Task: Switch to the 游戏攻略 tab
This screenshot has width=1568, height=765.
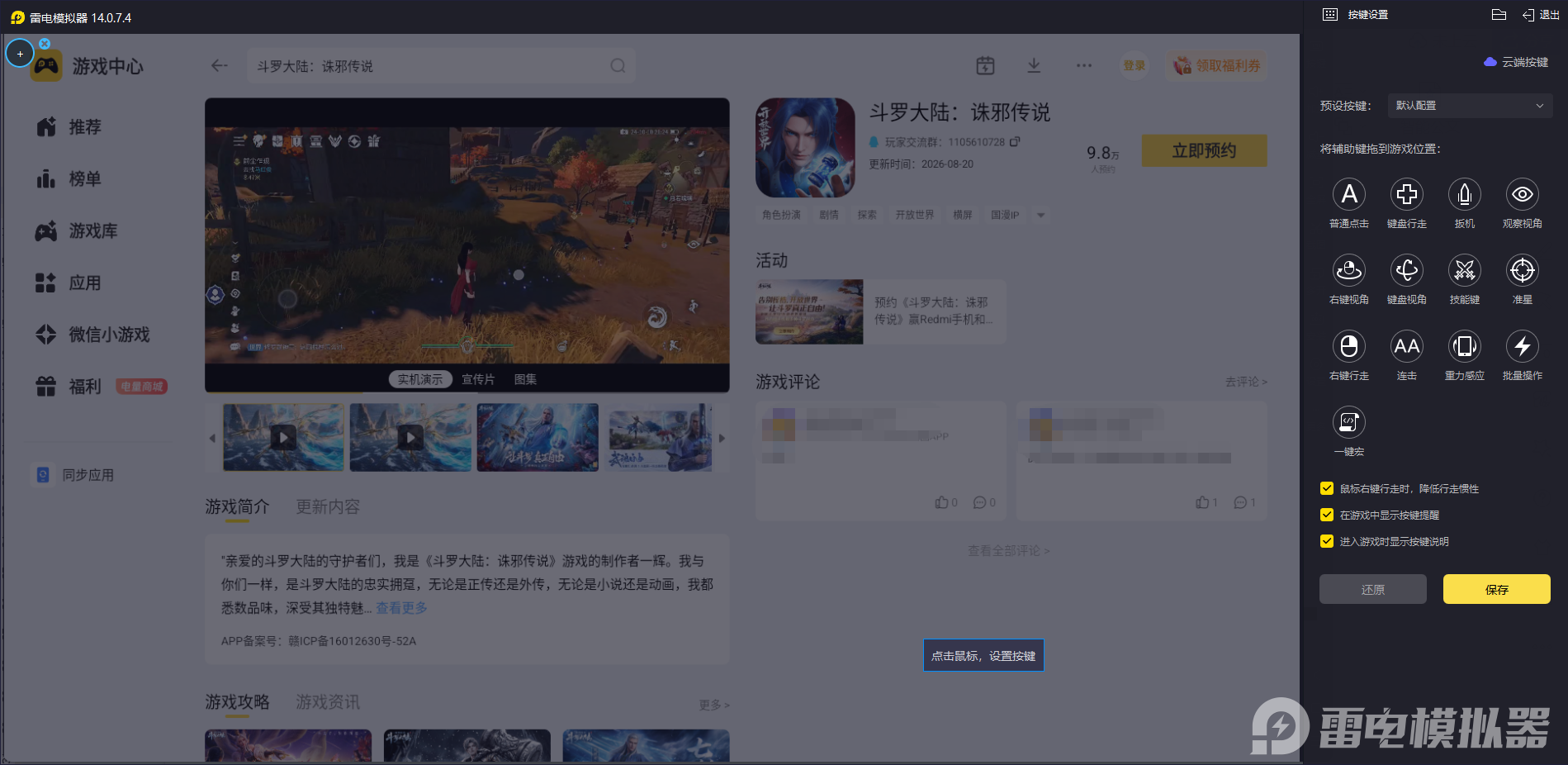Action: pos(237,701)
